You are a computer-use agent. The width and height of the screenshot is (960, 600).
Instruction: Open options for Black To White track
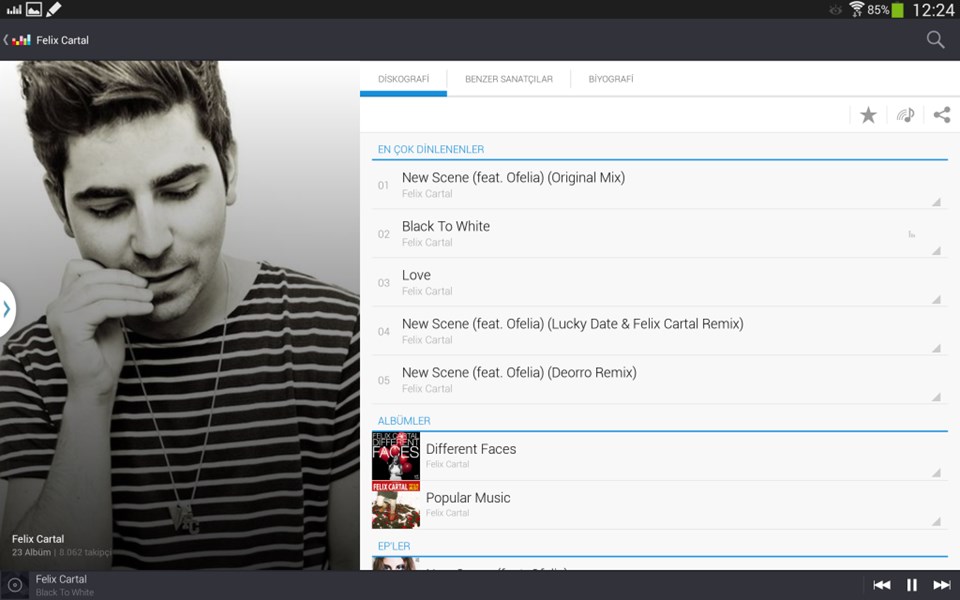tap(936, 250)
